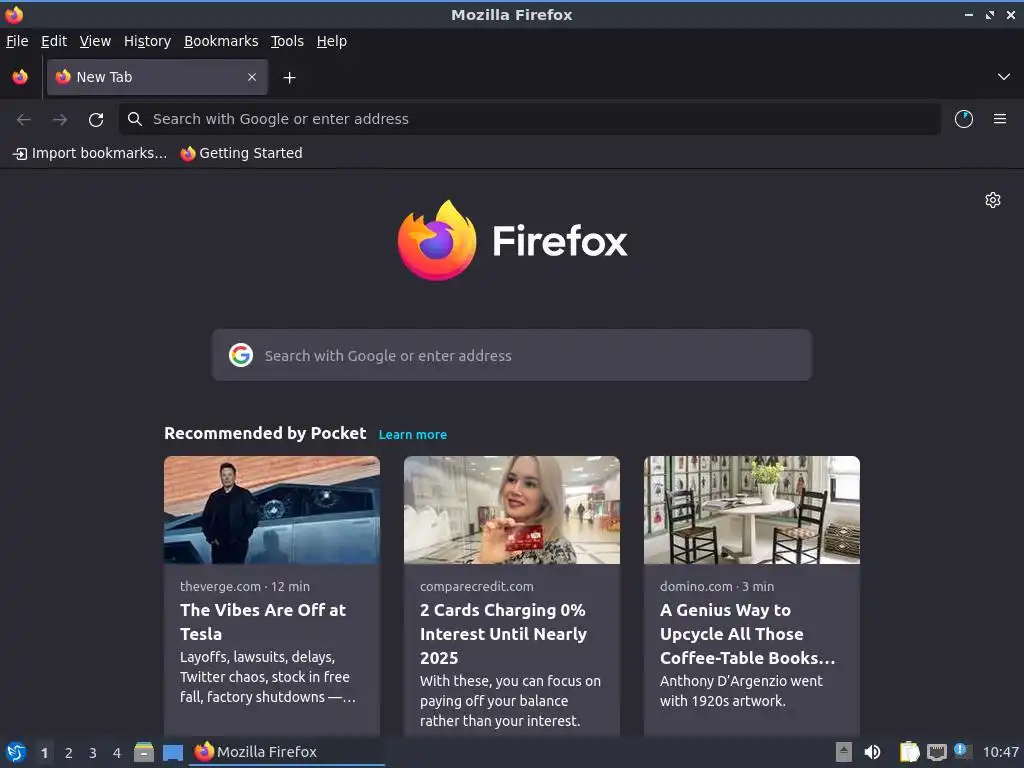Click Import bookmarks in bookmarks toolbar

(x=90, y=153)
